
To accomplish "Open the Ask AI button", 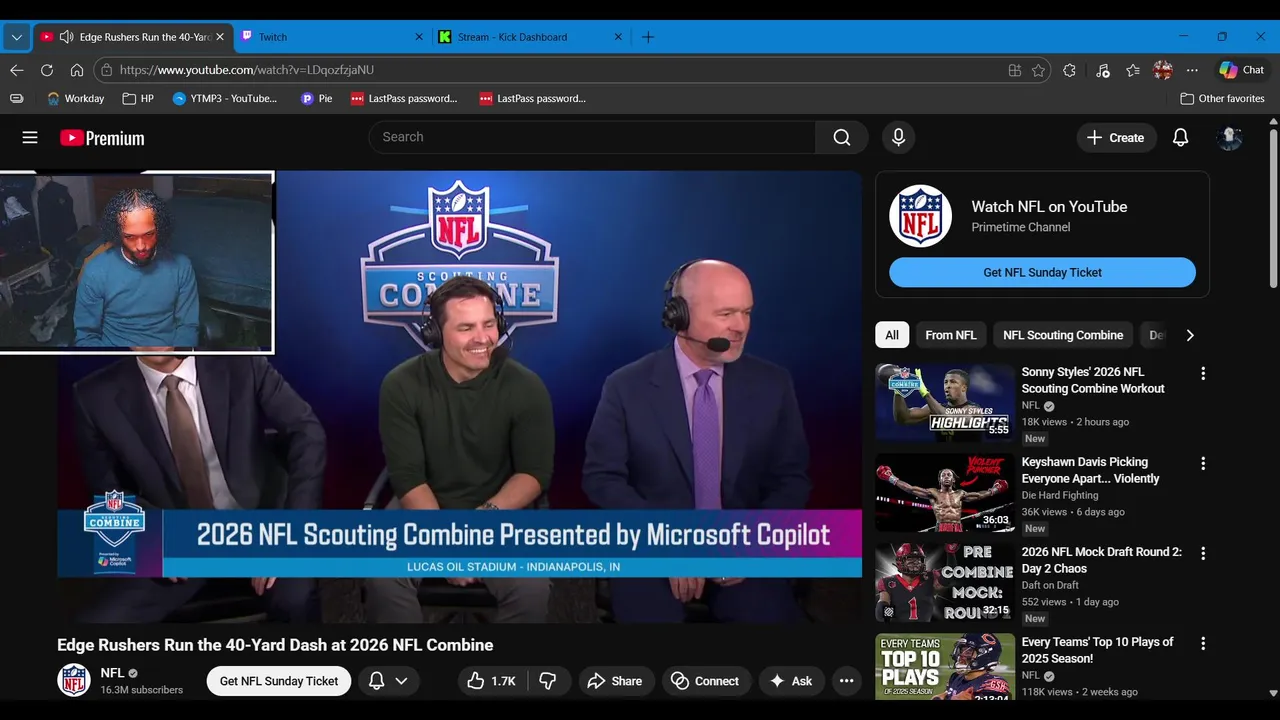I will [x=791, y=681].
